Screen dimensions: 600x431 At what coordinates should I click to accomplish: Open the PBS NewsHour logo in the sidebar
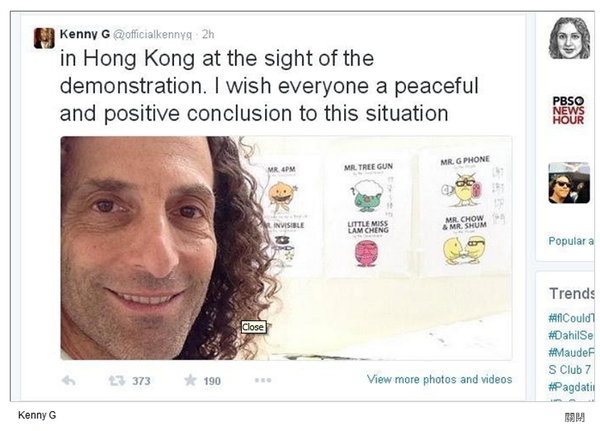pyautogui.click(x=568, y=110)
